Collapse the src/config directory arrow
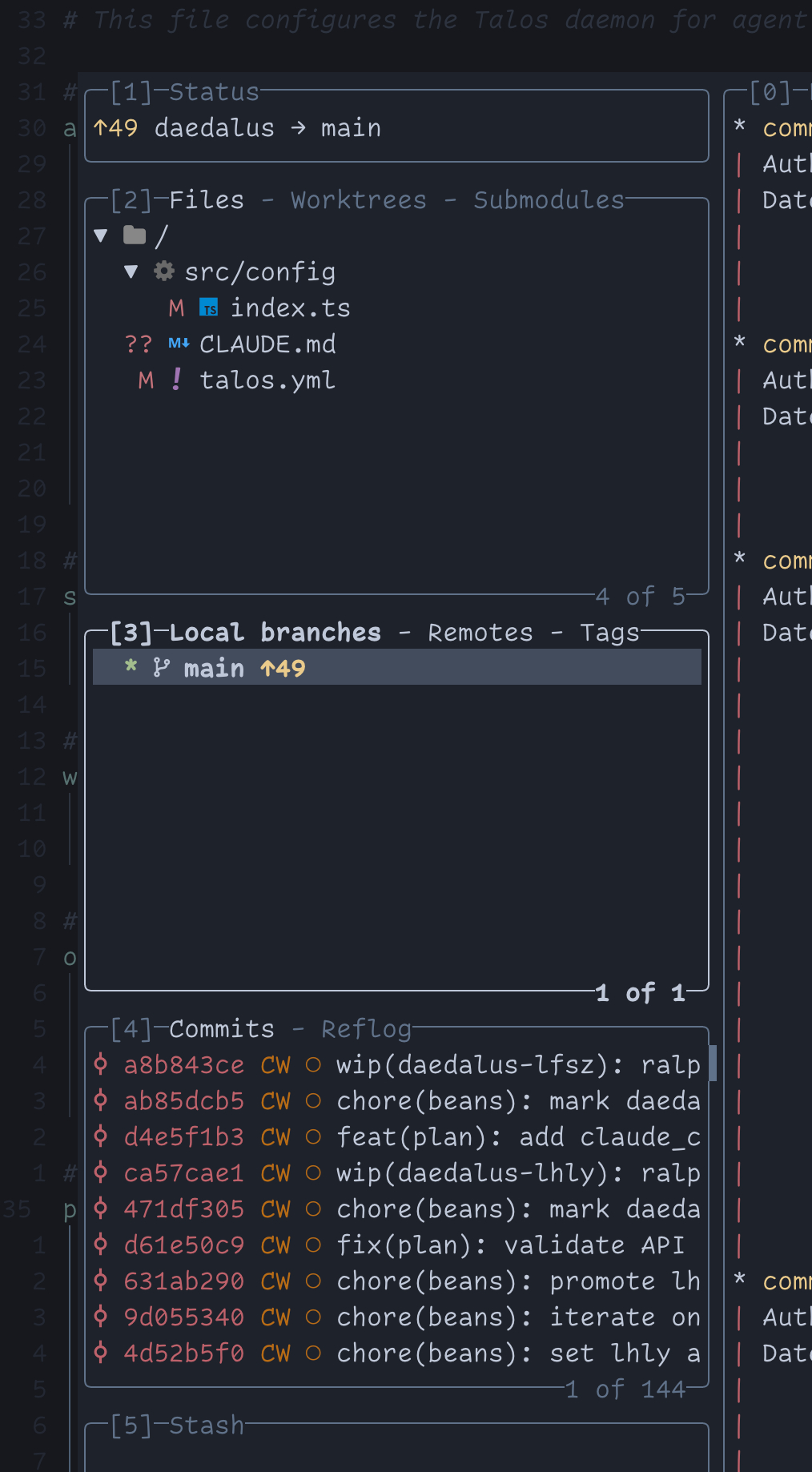 (x=132, y=271)
